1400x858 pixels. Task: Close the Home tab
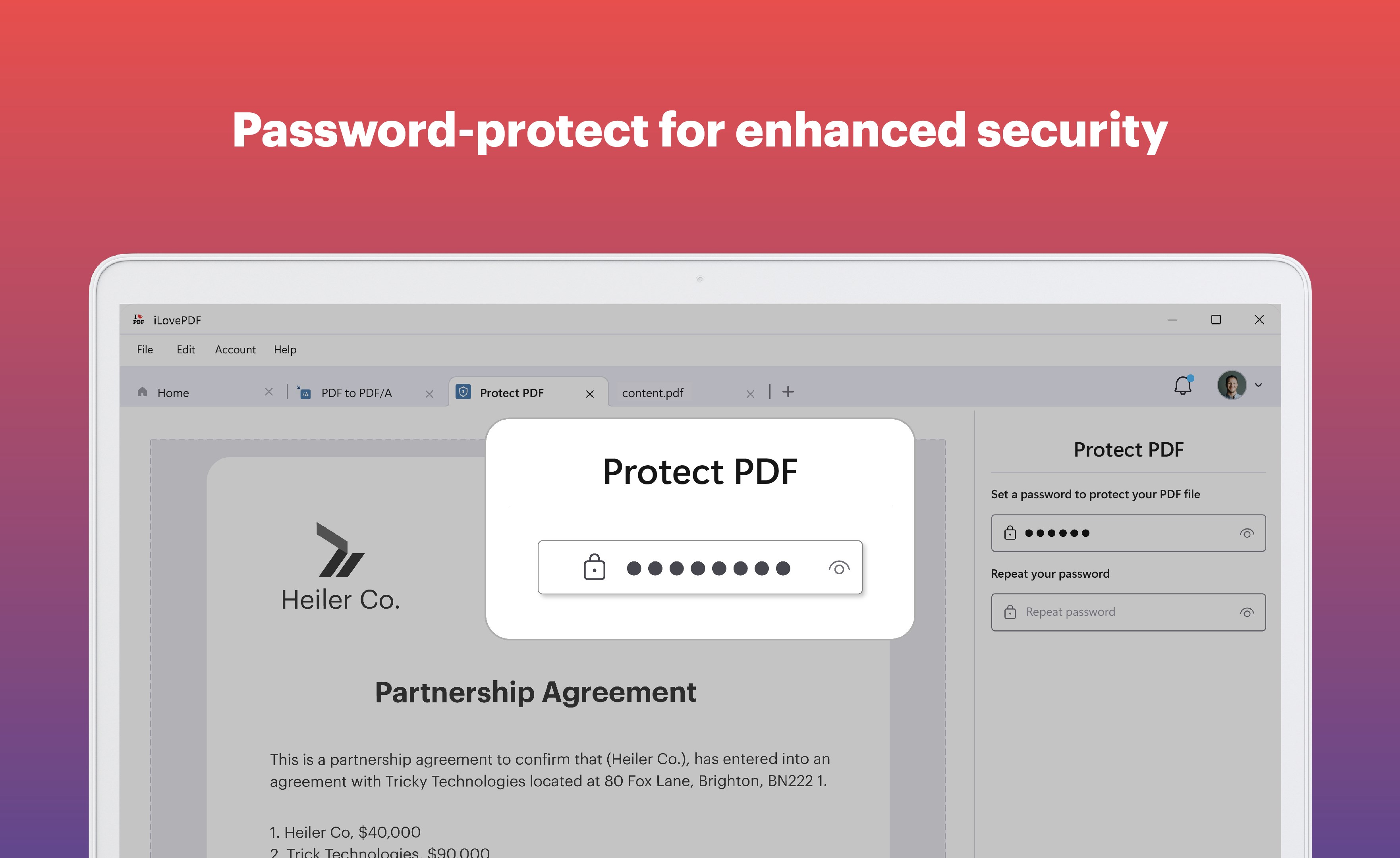click(x=269, y=392)
